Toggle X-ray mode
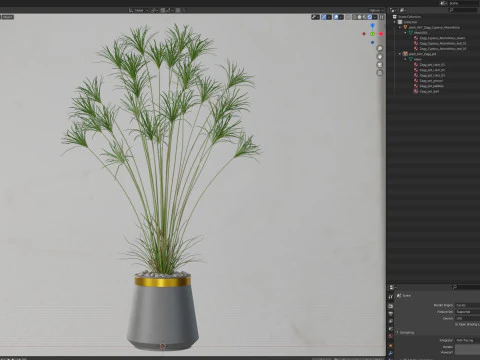480x360 pixels. pos(348,17)
